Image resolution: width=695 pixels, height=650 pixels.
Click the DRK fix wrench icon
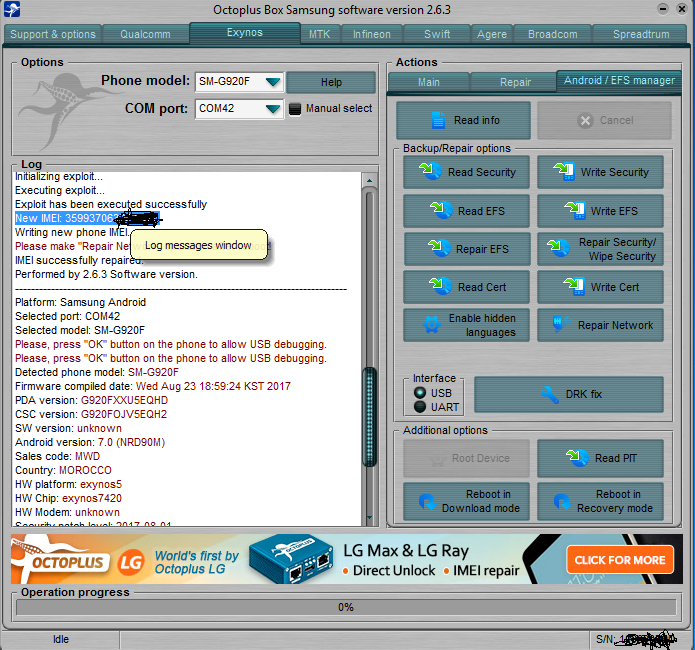tap(550, 394)
